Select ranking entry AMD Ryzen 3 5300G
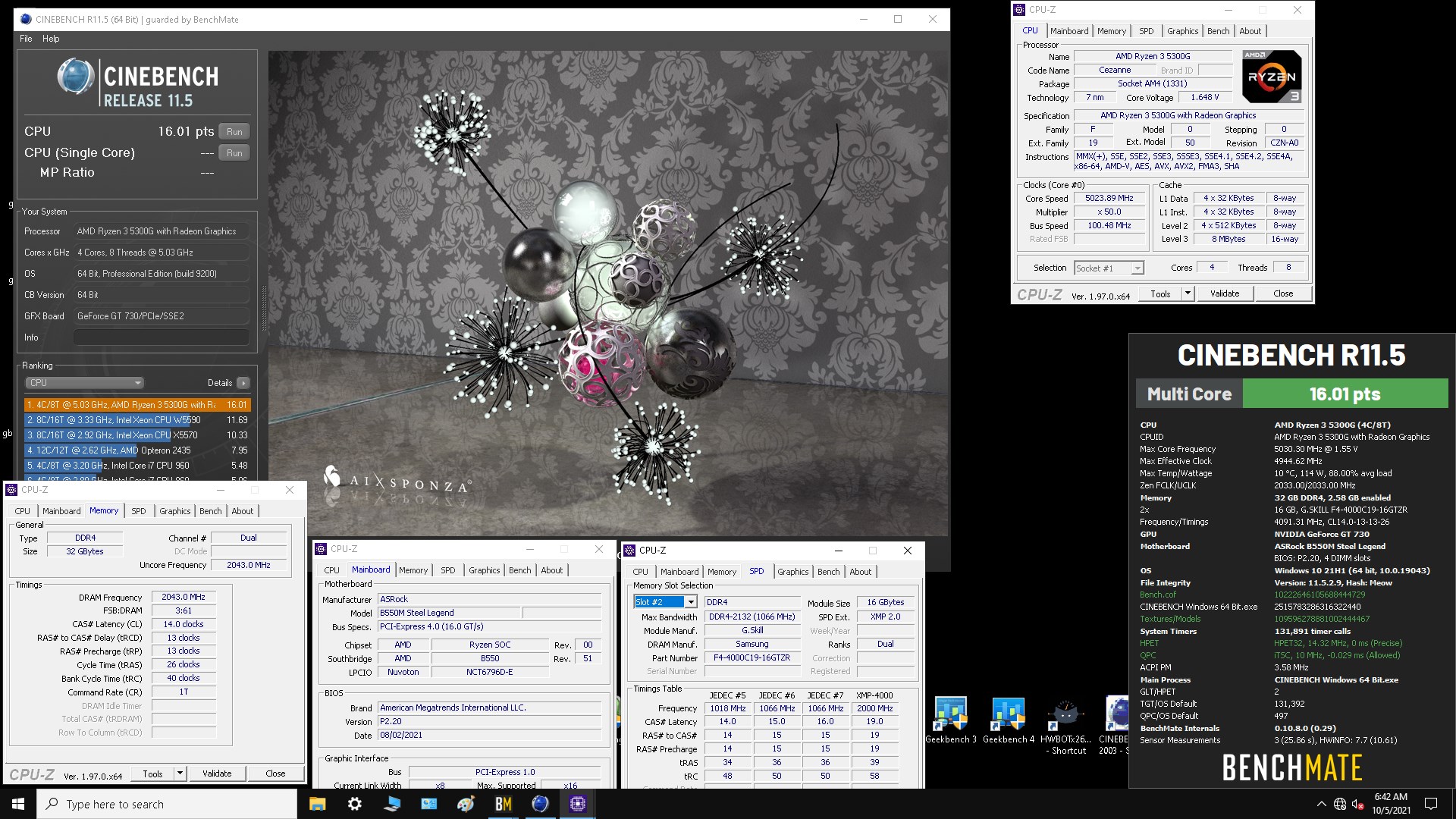Image resolution: width=1456 pixels, height=819 pixels. click(x=137, y=405)
